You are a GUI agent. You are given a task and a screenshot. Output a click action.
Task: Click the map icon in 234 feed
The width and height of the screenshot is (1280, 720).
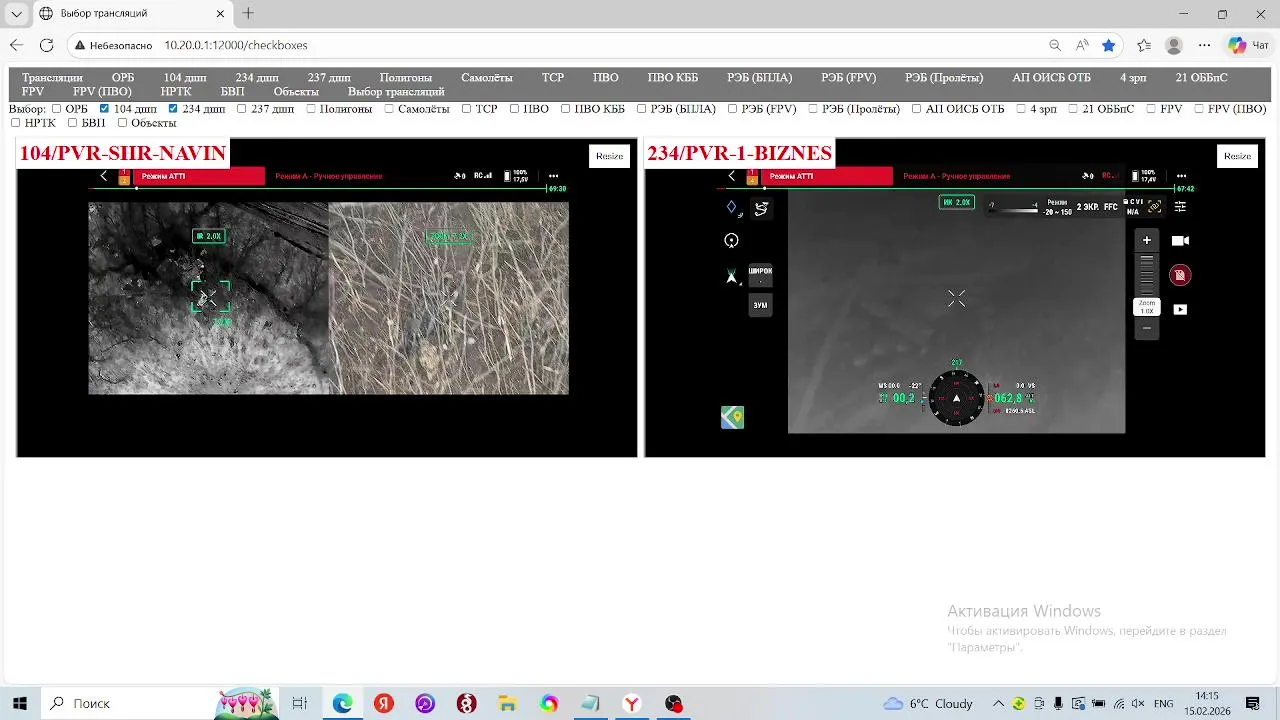click(x=732, y=418)
